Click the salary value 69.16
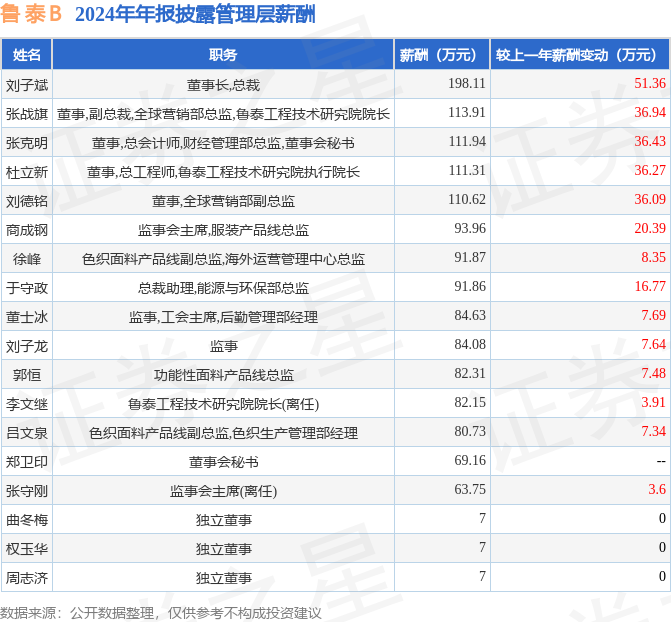Viewport: 671px width, 622px height. (470, 460)
